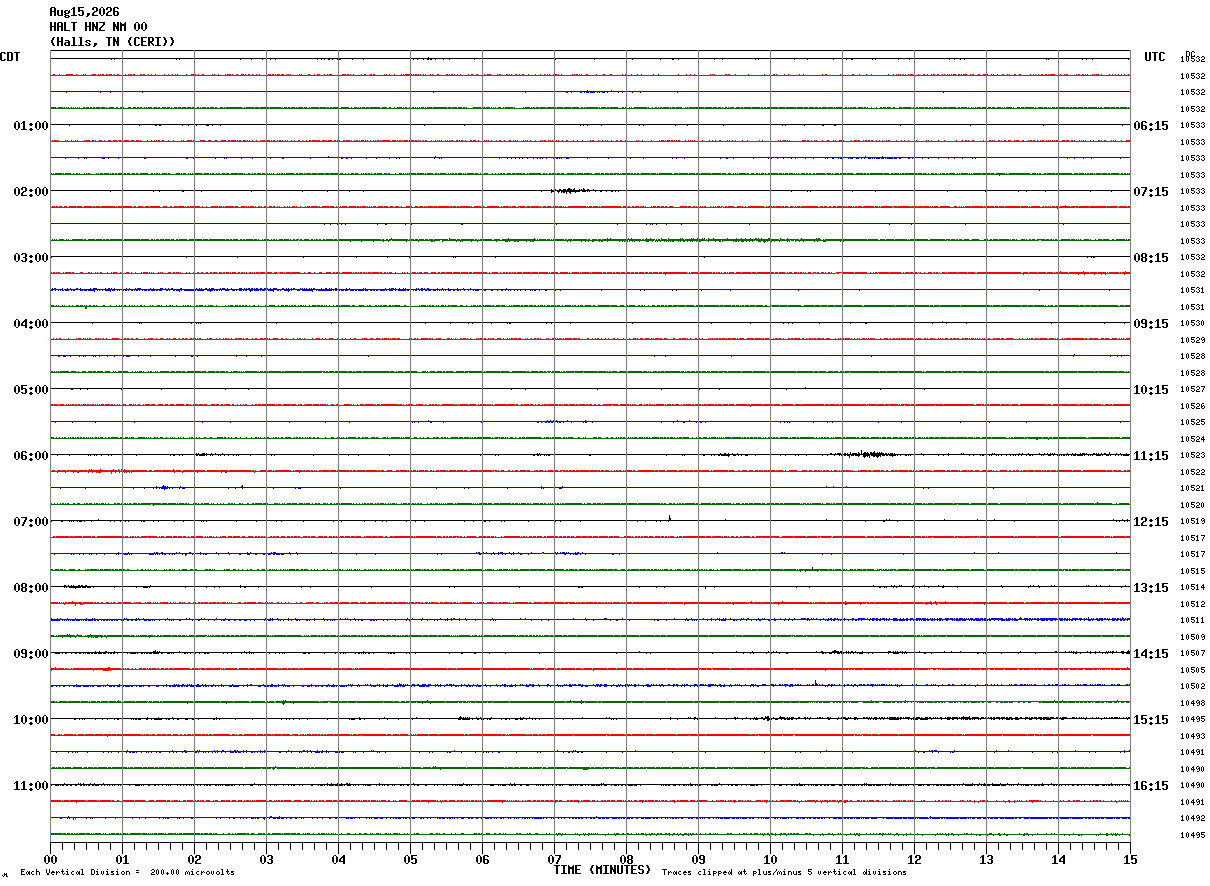Click minute 12 on the time axis

click(x=914, y=859)
